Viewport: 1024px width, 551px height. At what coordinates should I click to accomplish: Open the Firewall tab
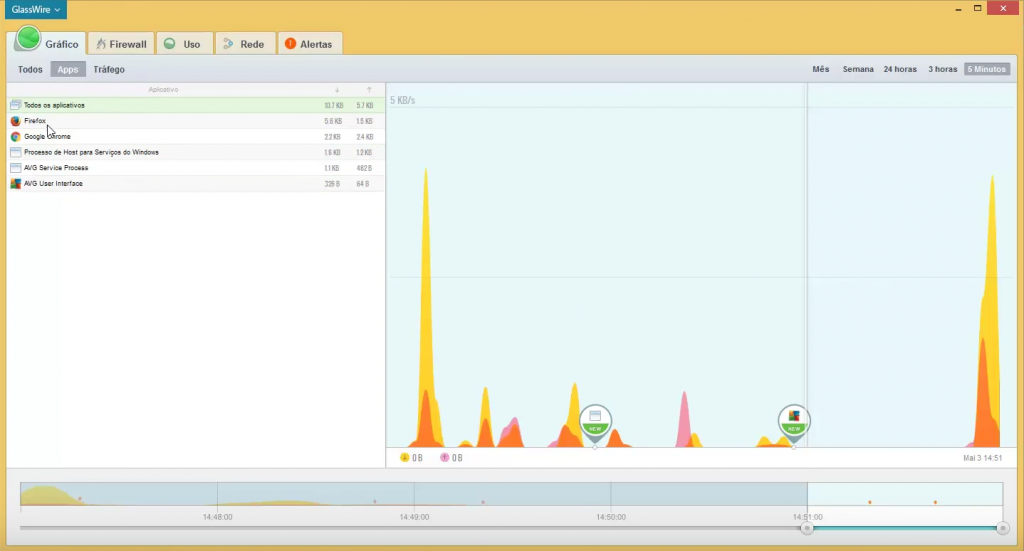[121, 44]
